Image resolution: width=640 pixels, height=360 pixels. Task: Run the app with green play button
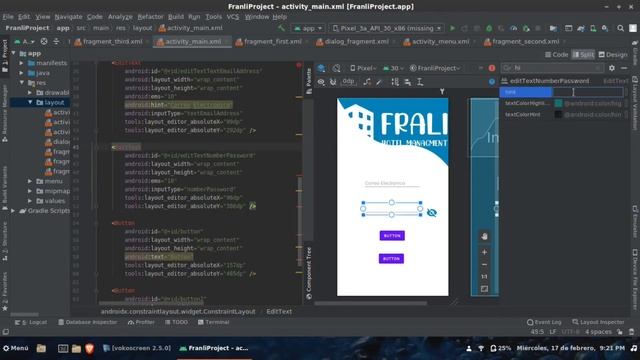(452, 28)
